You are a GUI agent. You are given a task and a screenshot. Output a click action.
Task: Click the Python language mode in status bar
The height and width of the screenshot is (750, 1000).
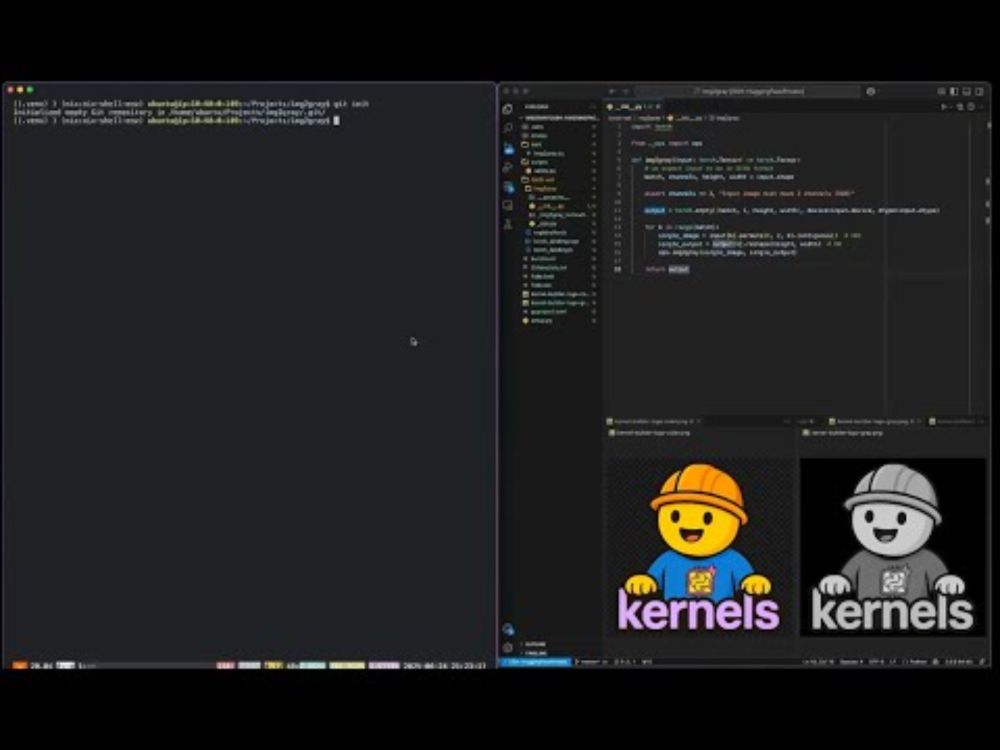[916, 662]
